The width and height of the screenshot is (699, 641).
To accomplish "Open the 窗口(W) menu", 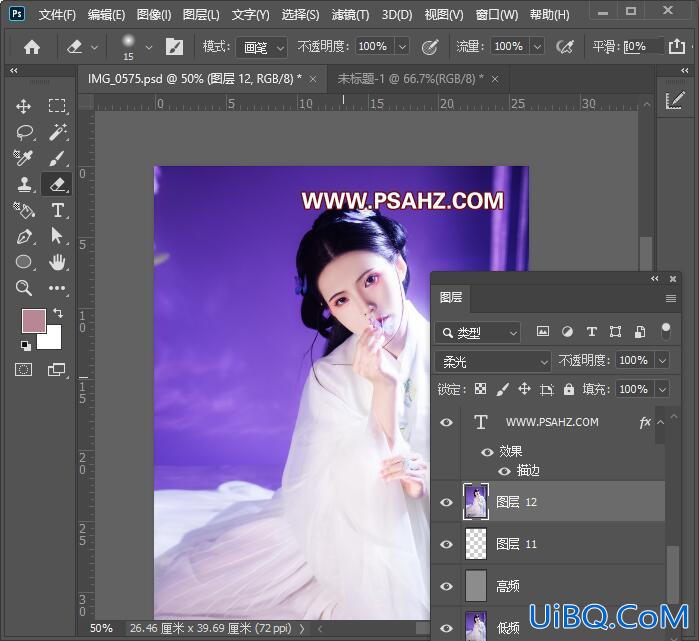I will pos(497,15).
